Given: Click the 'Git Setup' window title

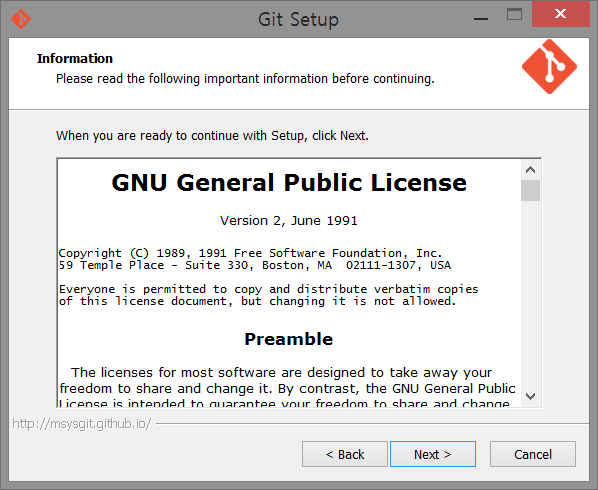Looking at the screenshot, I should click(x=298, y=19).
